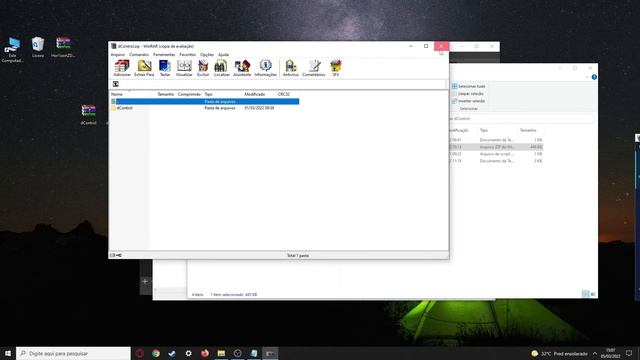Sort by the Nome column header
The image size is (640, 360).
point(117,94)
